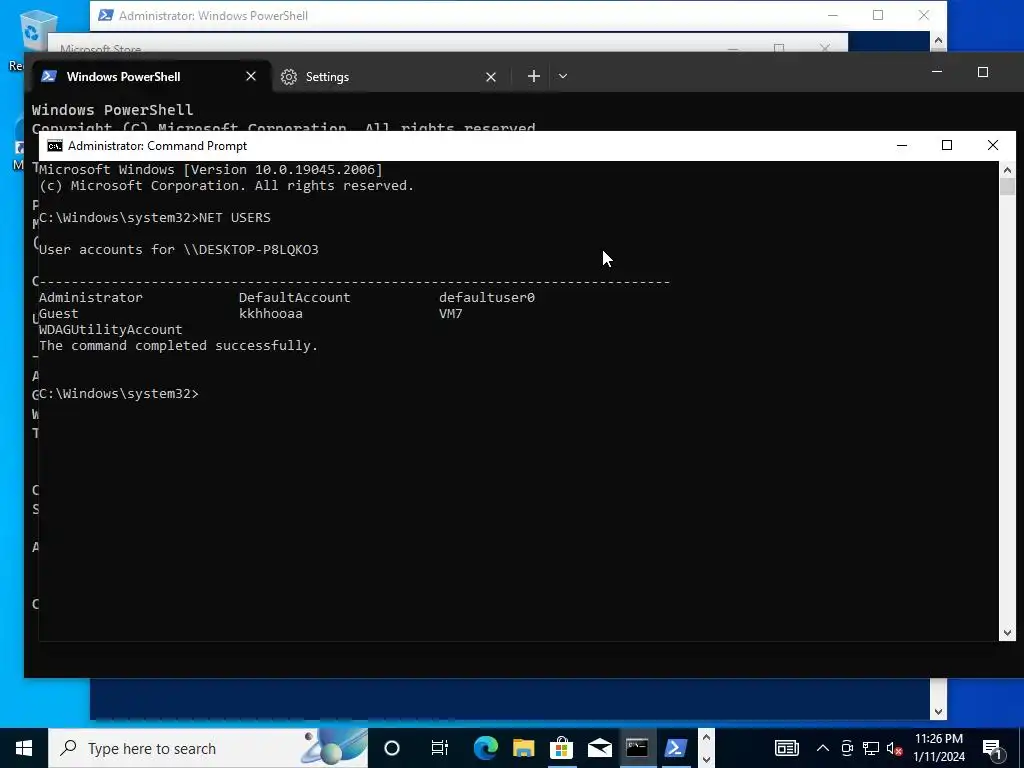Click the Administrator account name in output
Image resolution: width=1024 pixels, height=768 pixels.
[x=91, y=298]
